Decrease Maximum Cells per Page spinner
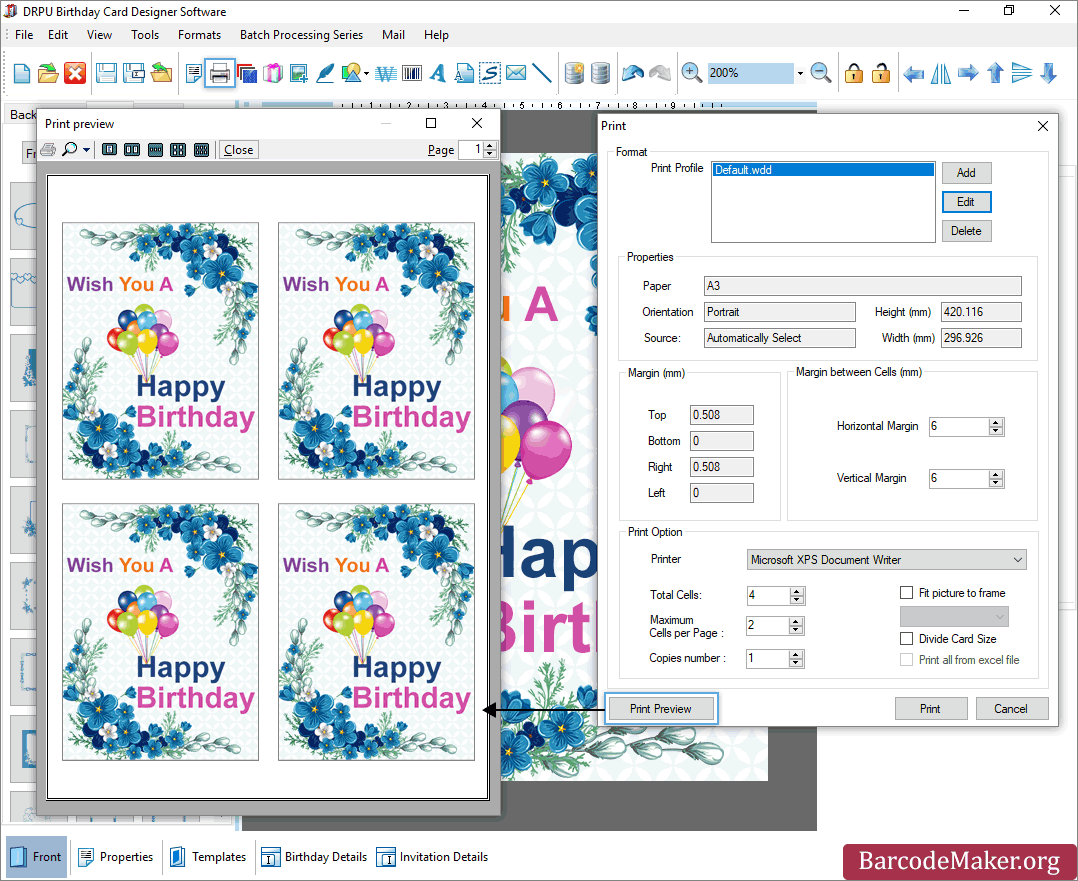Screen dimensions: 1078x881 click(796, 629)
